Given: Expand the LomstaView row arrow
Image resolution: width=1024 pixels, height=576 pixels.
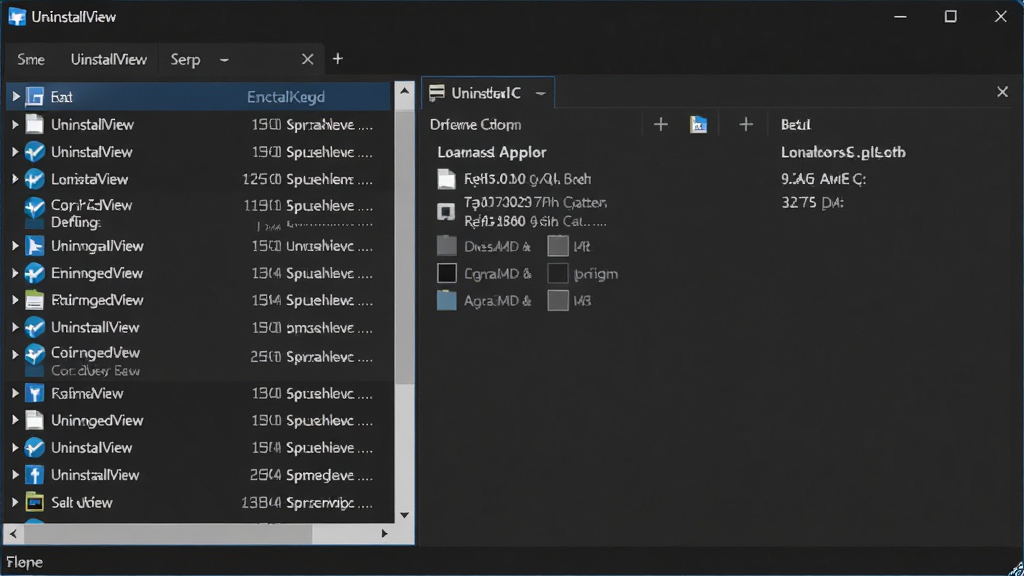Looking at the screenshot, I should (16, 179).
